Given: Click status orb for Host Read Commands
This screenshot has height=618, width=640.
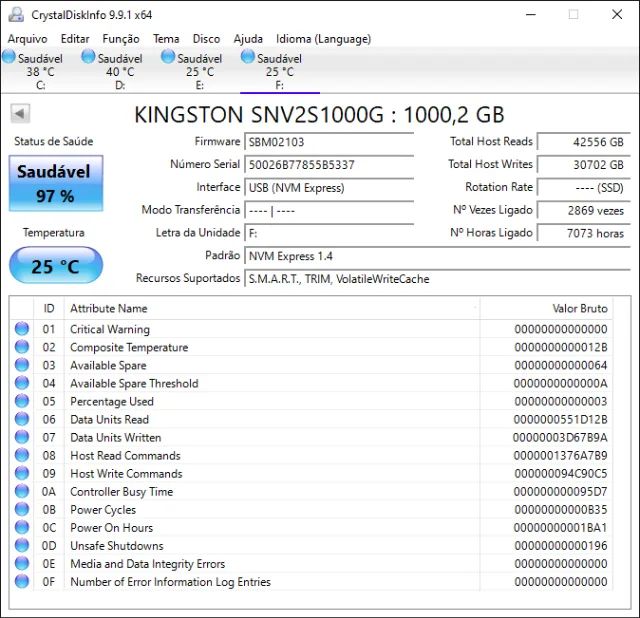Looking at the screenshot, I should (22, 455).
